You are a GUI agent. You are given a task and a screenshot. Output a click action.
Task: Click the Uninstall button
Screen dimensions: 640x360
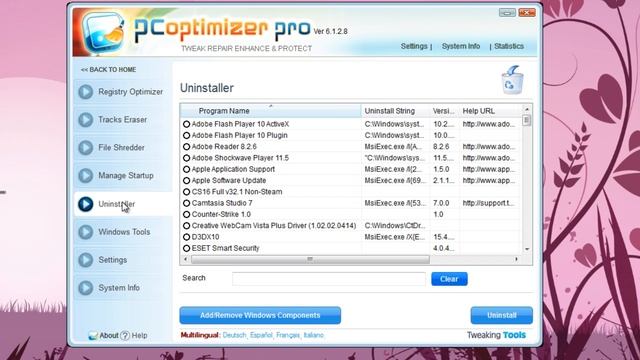pos(502,316)
